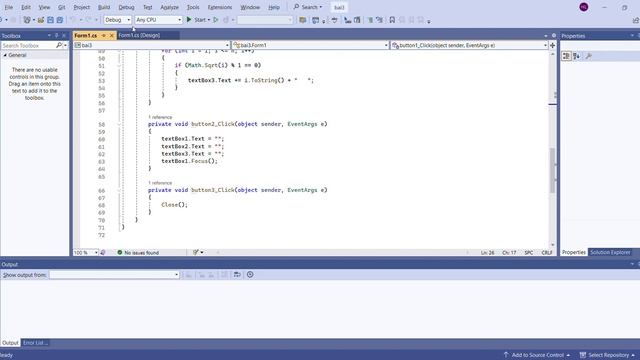Open the button1_Click member dropdown

click(x=469, y=45)
